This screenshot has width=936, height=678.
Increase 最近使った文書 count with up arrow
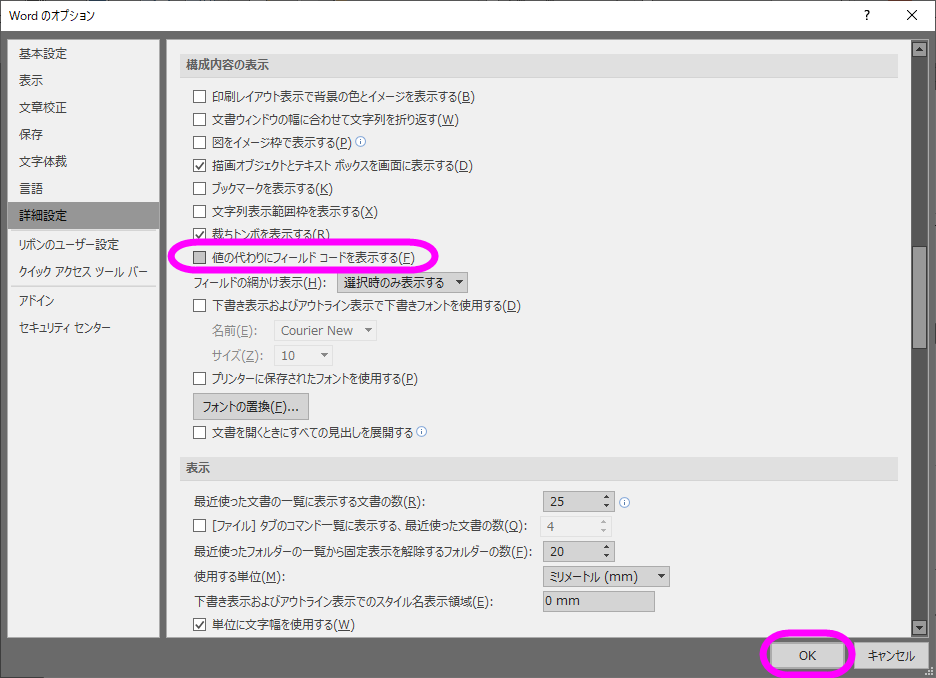click(x=606, y=497)
